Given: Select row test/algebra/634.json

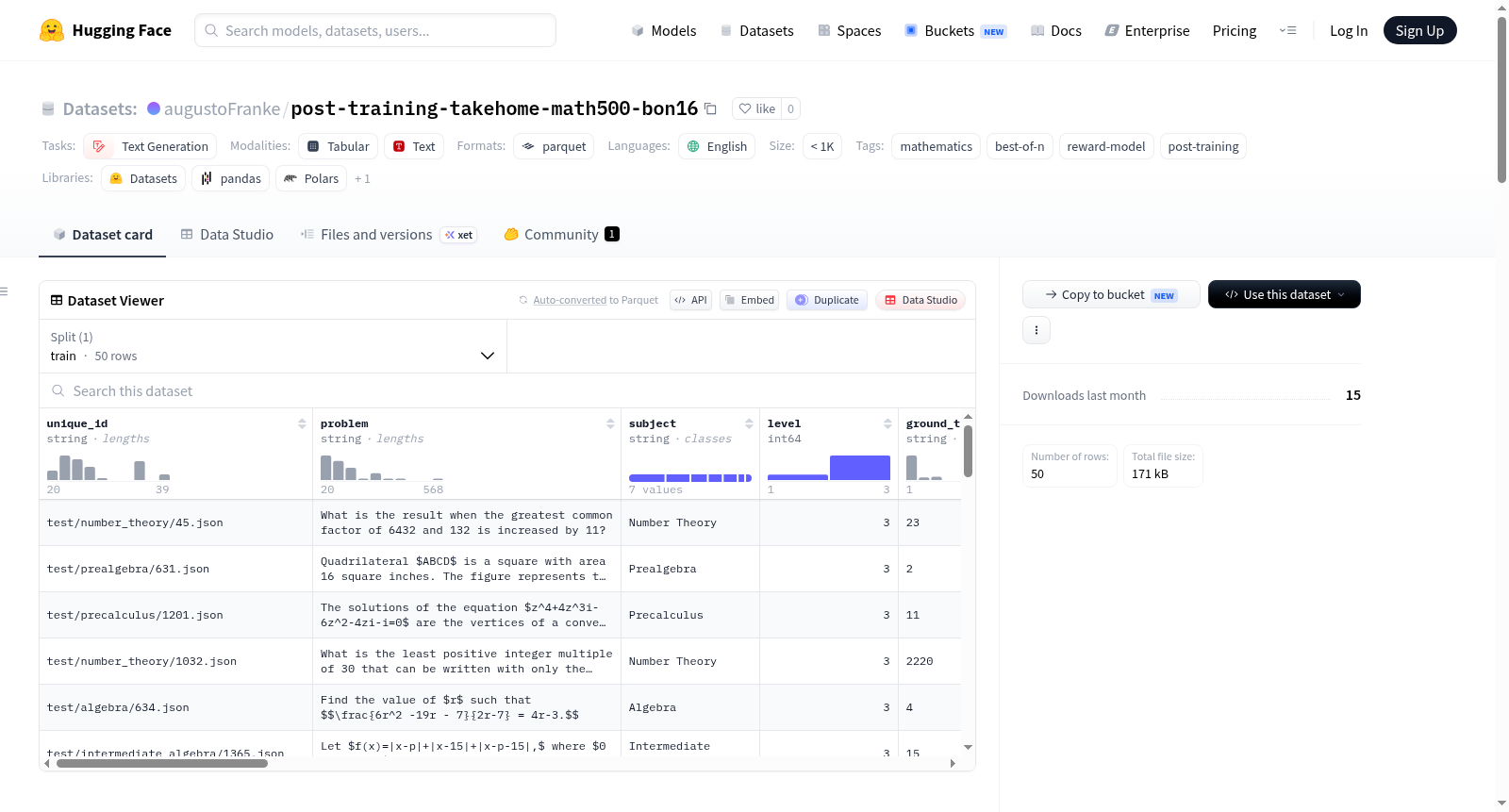Looking at the screenshot, I should click(500, 707).
